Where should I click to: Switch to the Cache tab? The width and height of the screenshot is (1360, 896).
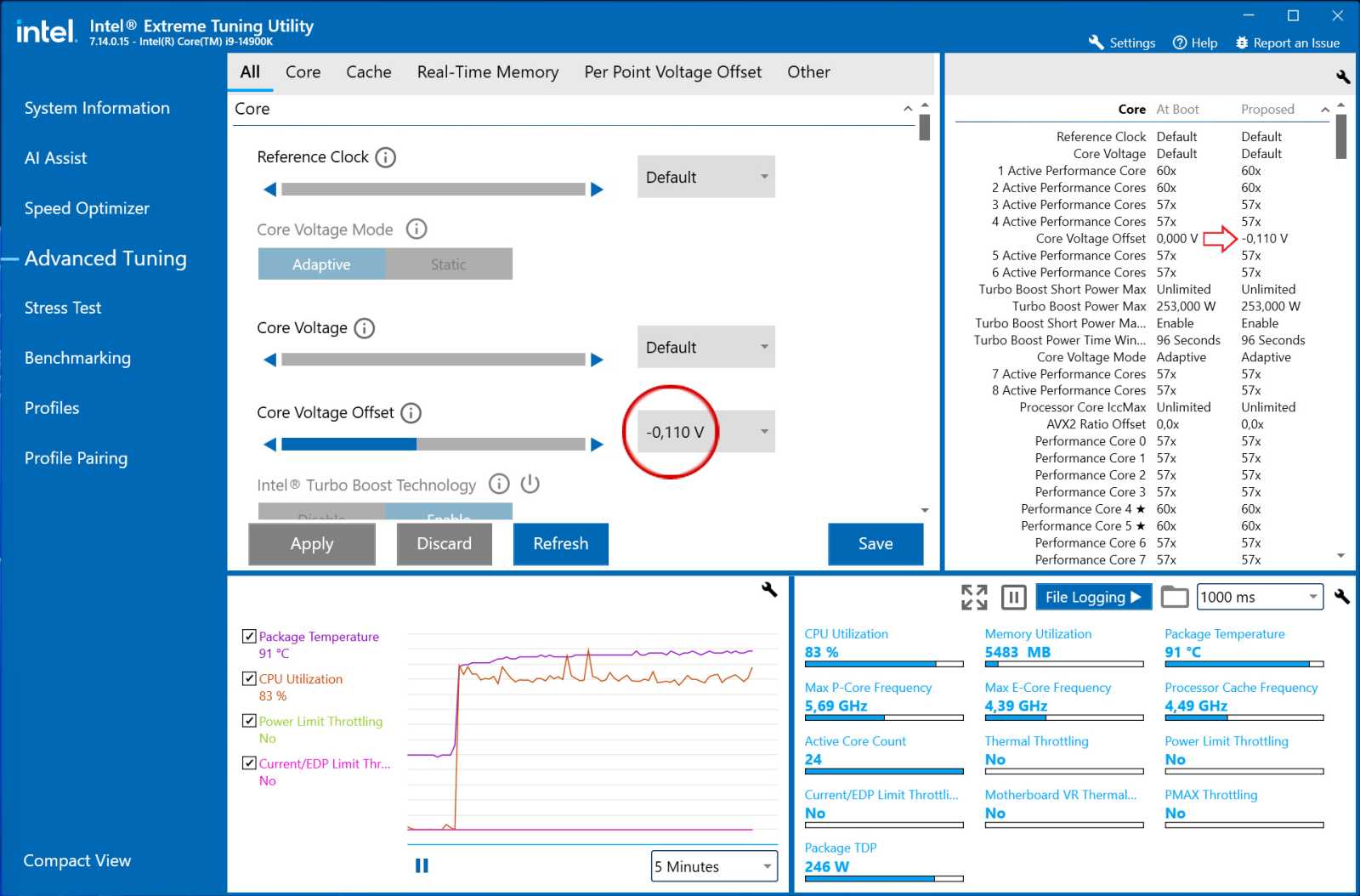tap(369, 72)
